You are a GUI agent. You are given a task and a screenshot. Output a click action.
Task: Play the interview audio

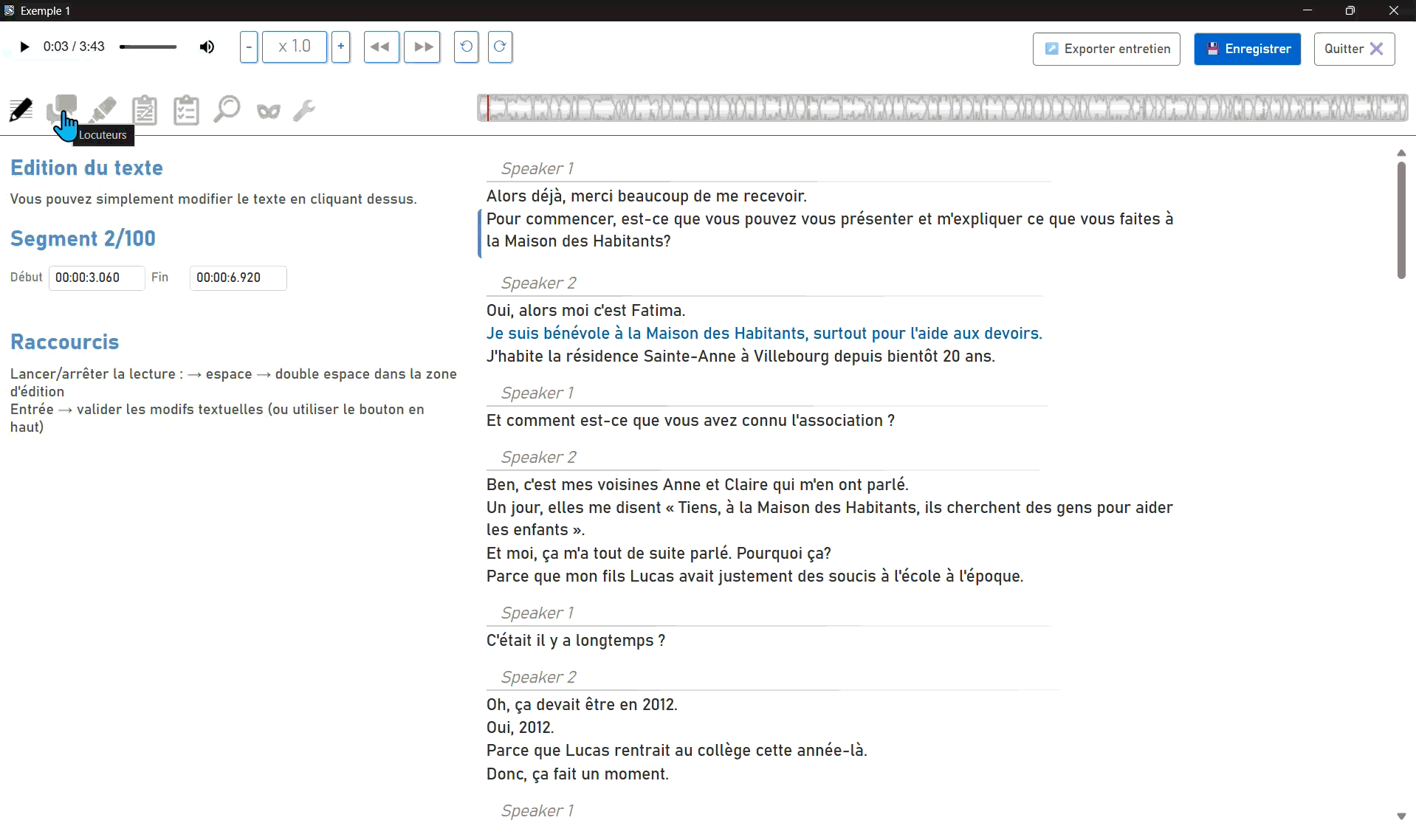pos(24,47)
